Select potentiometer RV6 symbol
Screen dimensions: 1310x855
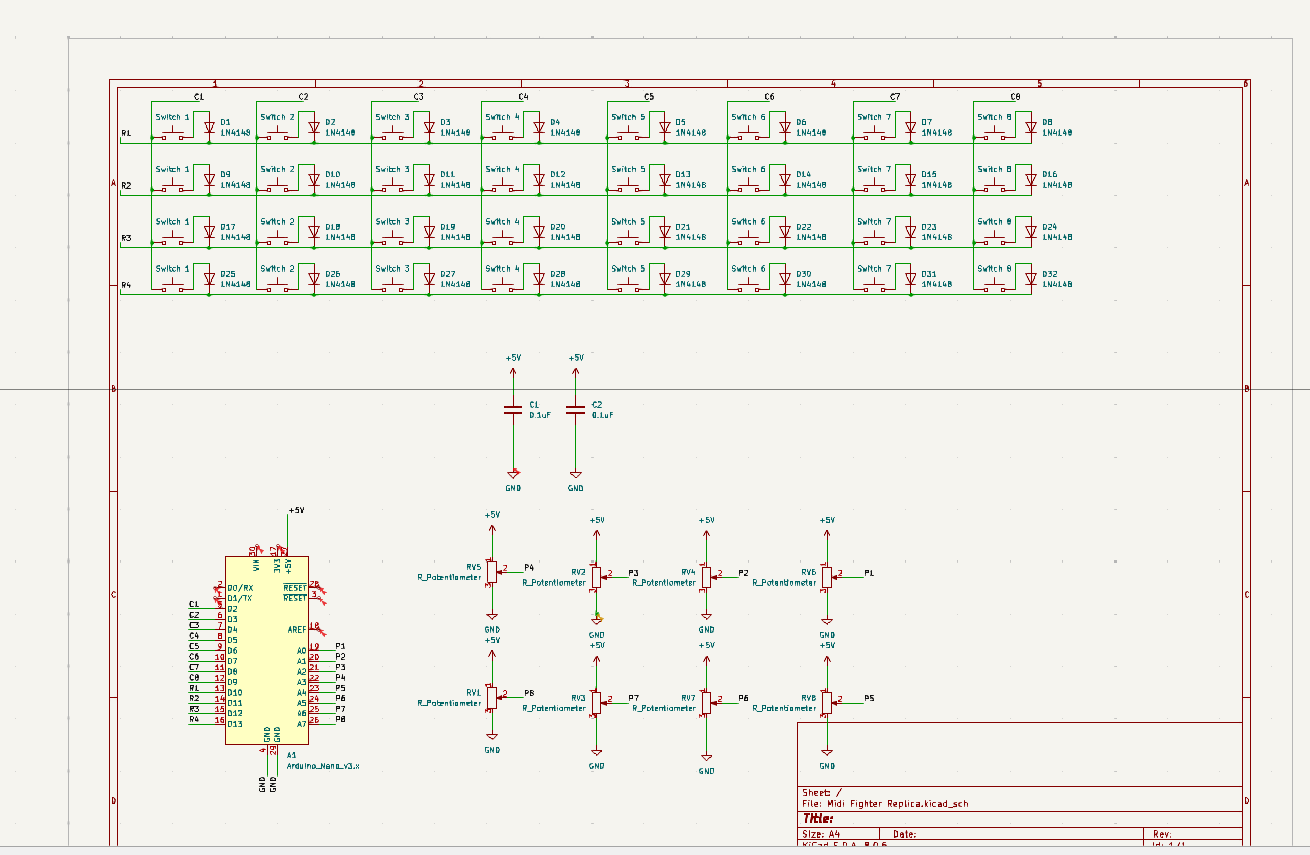coord(828,577)
